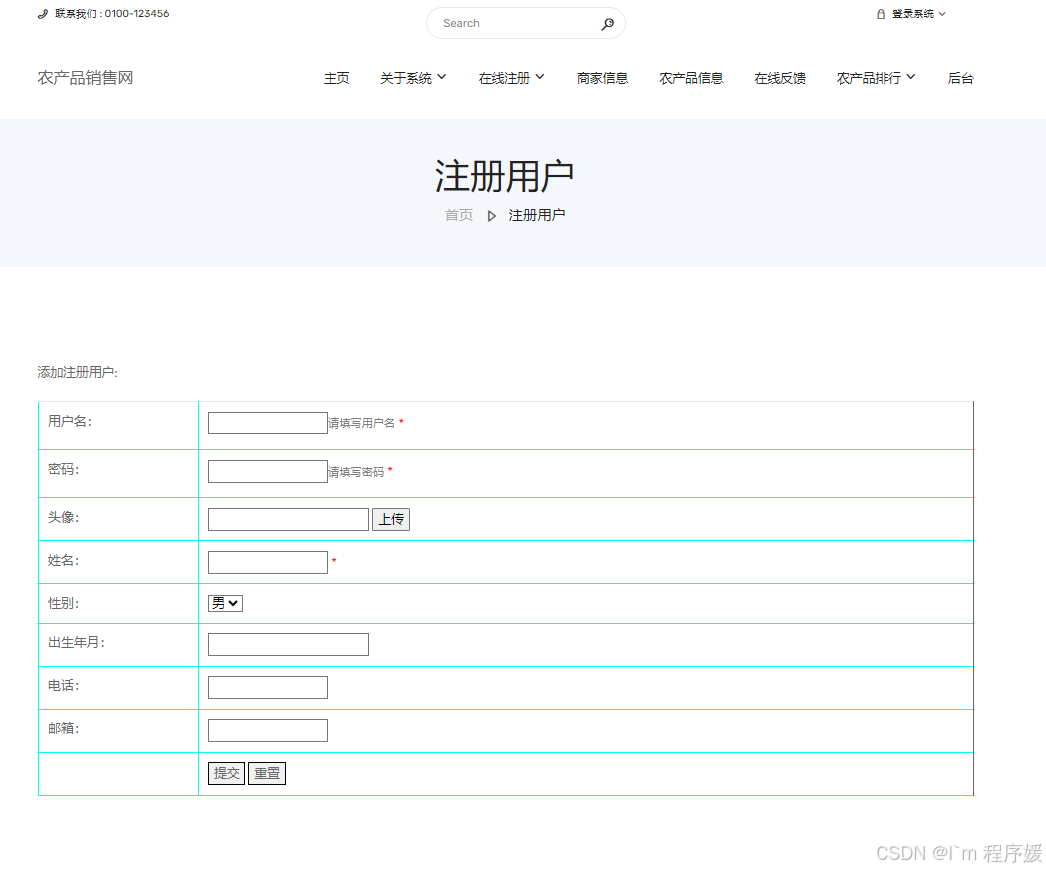Open the 在线反馈 page
This screenshot has height=871, width=1046.
(x=779, y=77)
